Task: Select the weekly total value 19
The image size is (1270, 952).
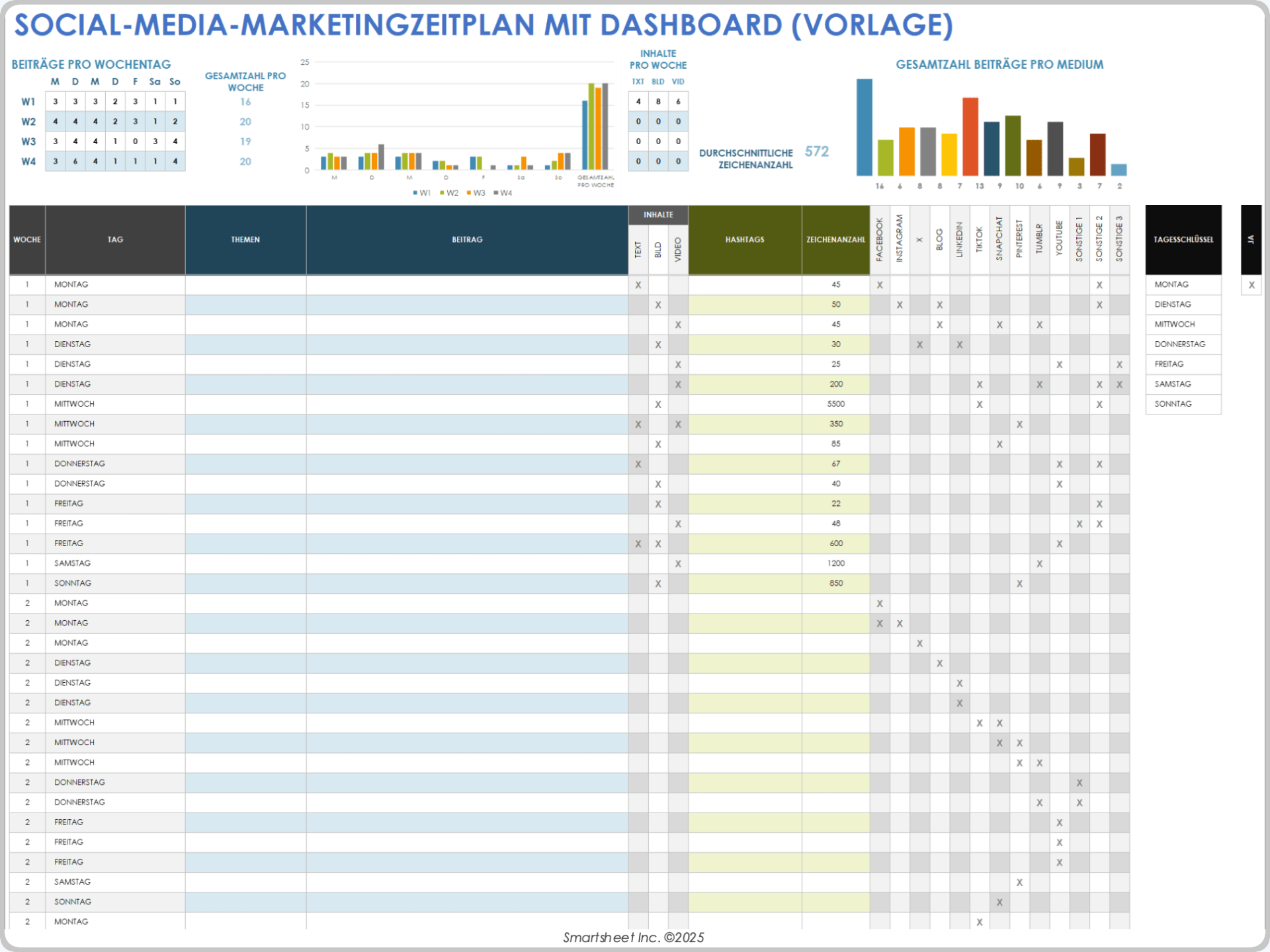Action: click(x=245, y=141)
